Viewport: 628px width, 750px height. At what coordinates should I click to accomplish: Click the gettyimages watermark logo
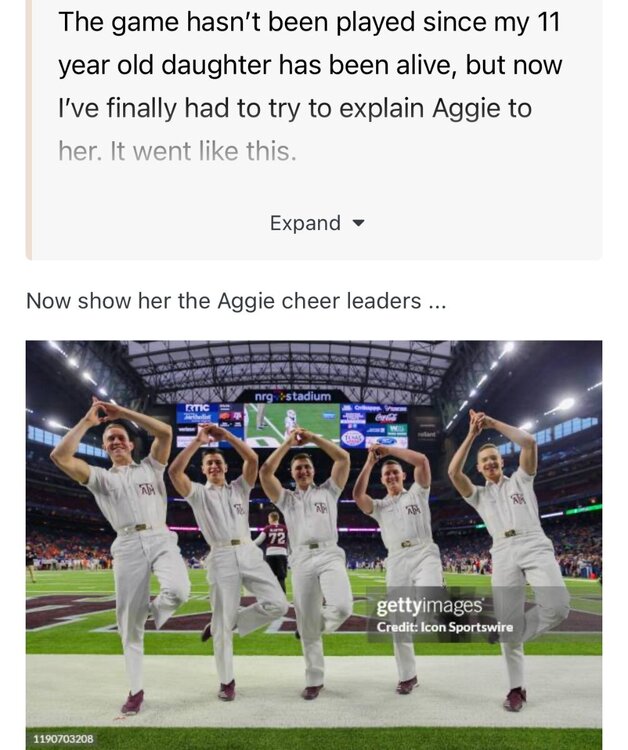(430, 606)
